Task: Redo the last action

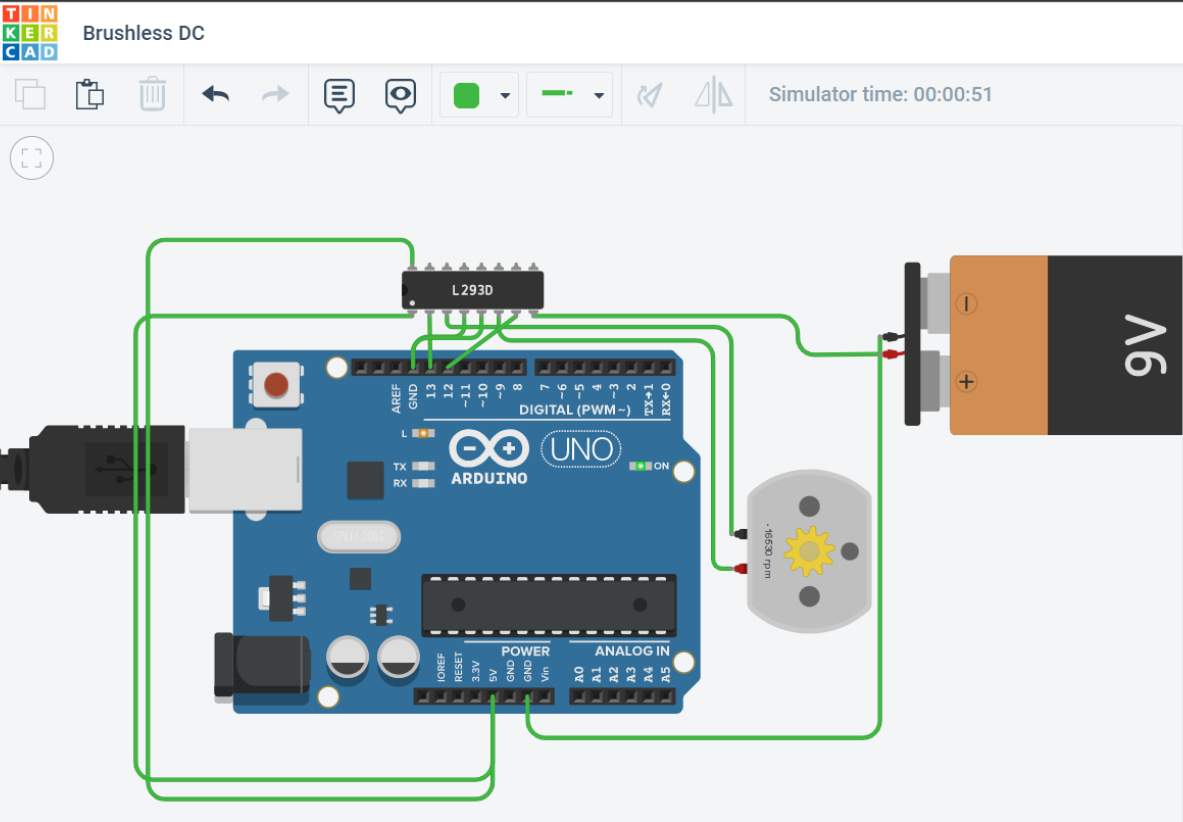Action: click(275, 94)
